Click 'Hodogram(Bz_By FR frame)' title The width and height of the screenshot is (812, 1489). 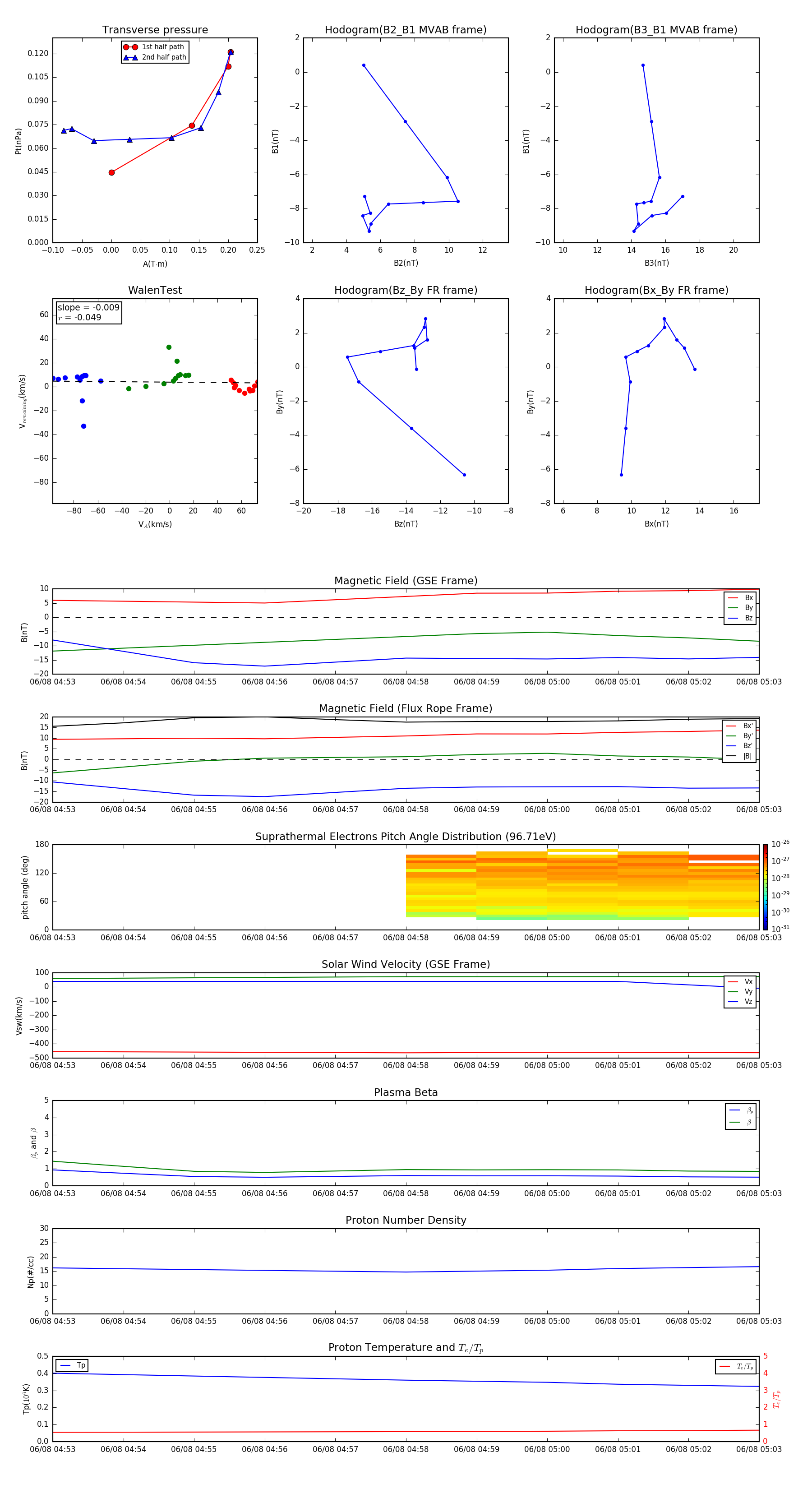pyautogui.click(x=406, y=290)
